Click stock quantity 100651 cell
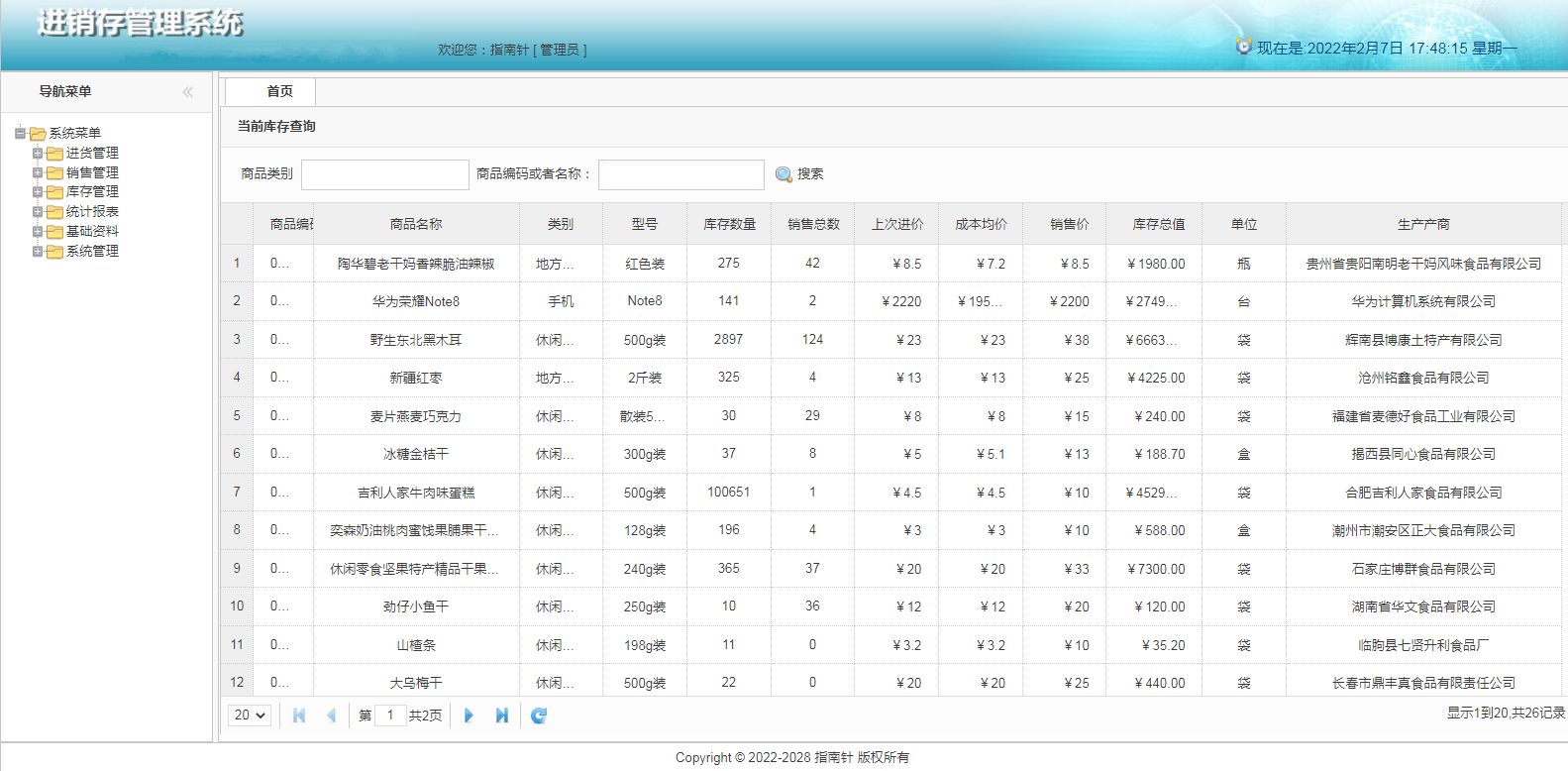1568x771 pixels. point(729,493)
